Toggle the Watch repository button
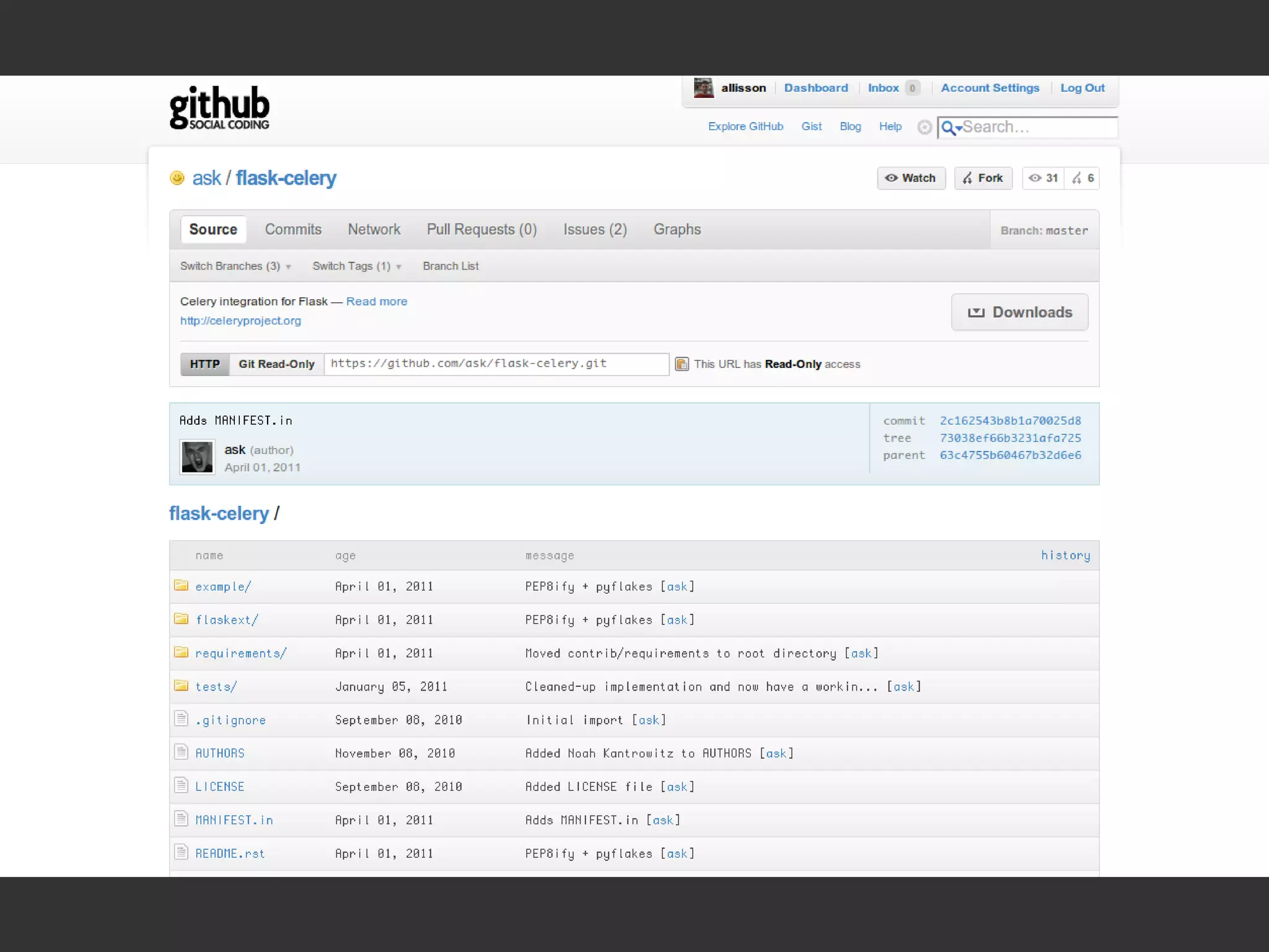This screenshot has width=1269, height=952. coord(910,178)
